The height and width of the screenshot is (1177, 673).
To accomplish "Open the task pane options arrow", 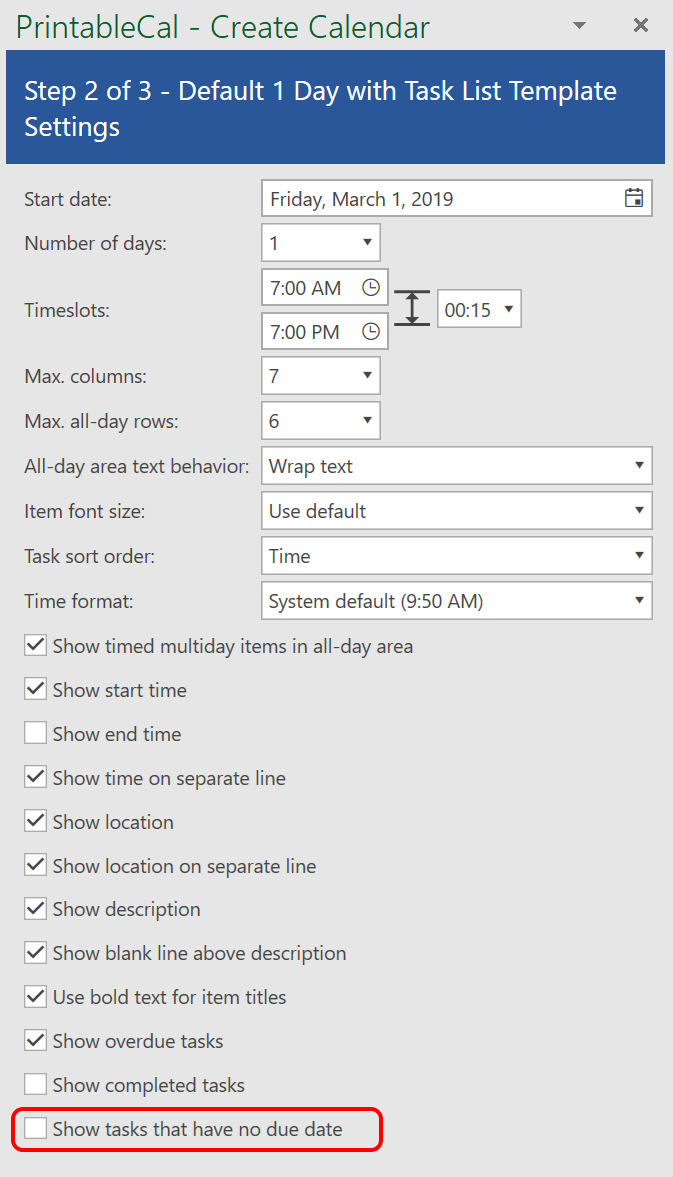I will tap(579, 26).
